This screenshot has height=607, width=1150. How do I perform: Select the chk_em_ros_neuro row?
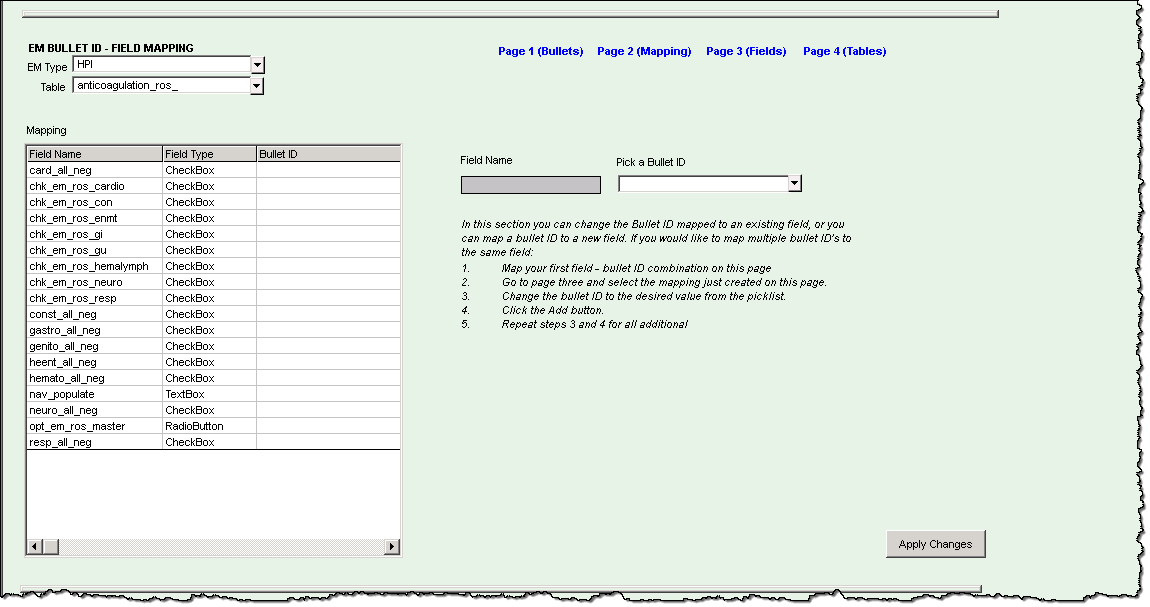(213, 282)
